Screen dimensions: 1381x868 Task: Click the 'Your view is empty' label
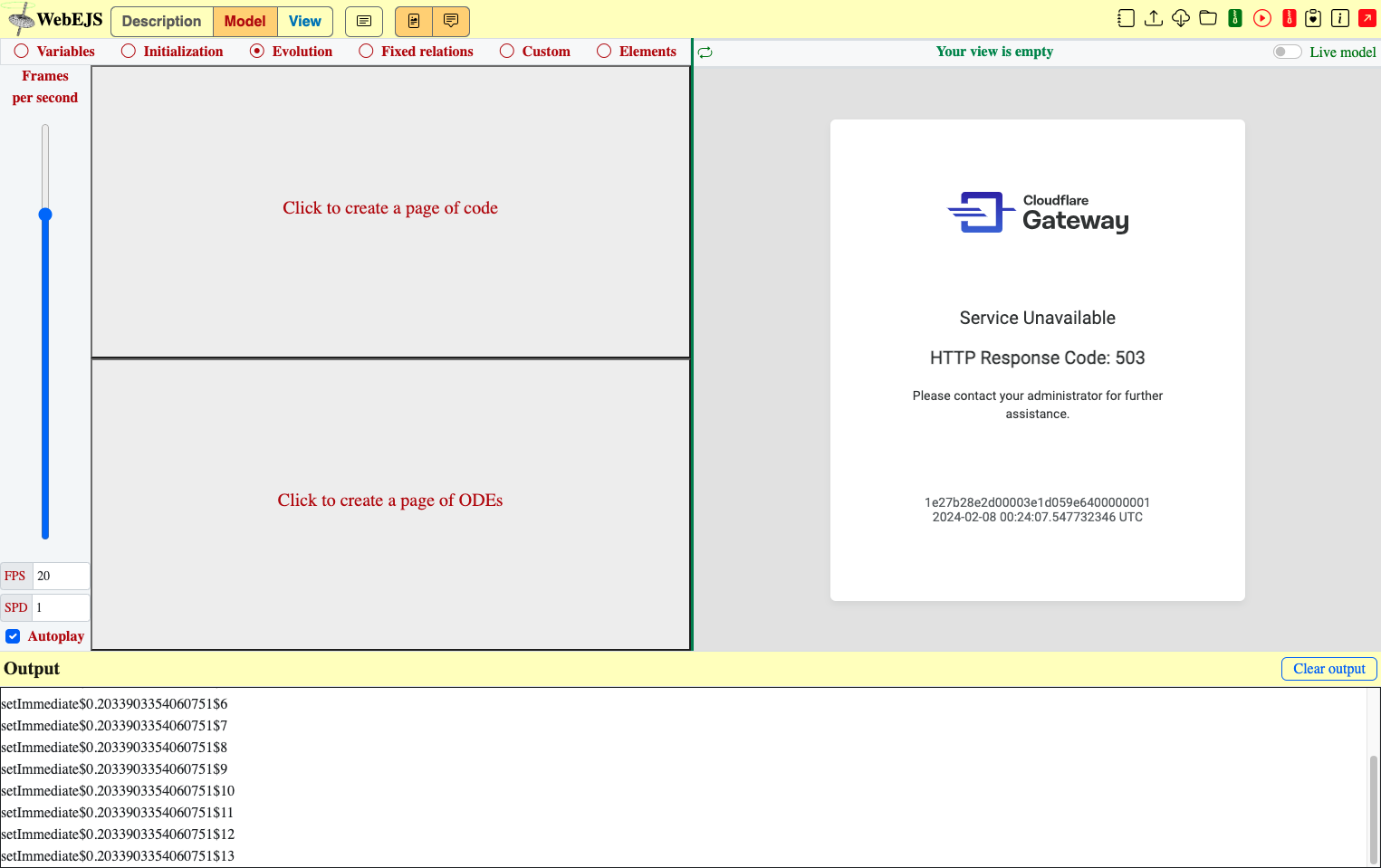pos(994,52)
